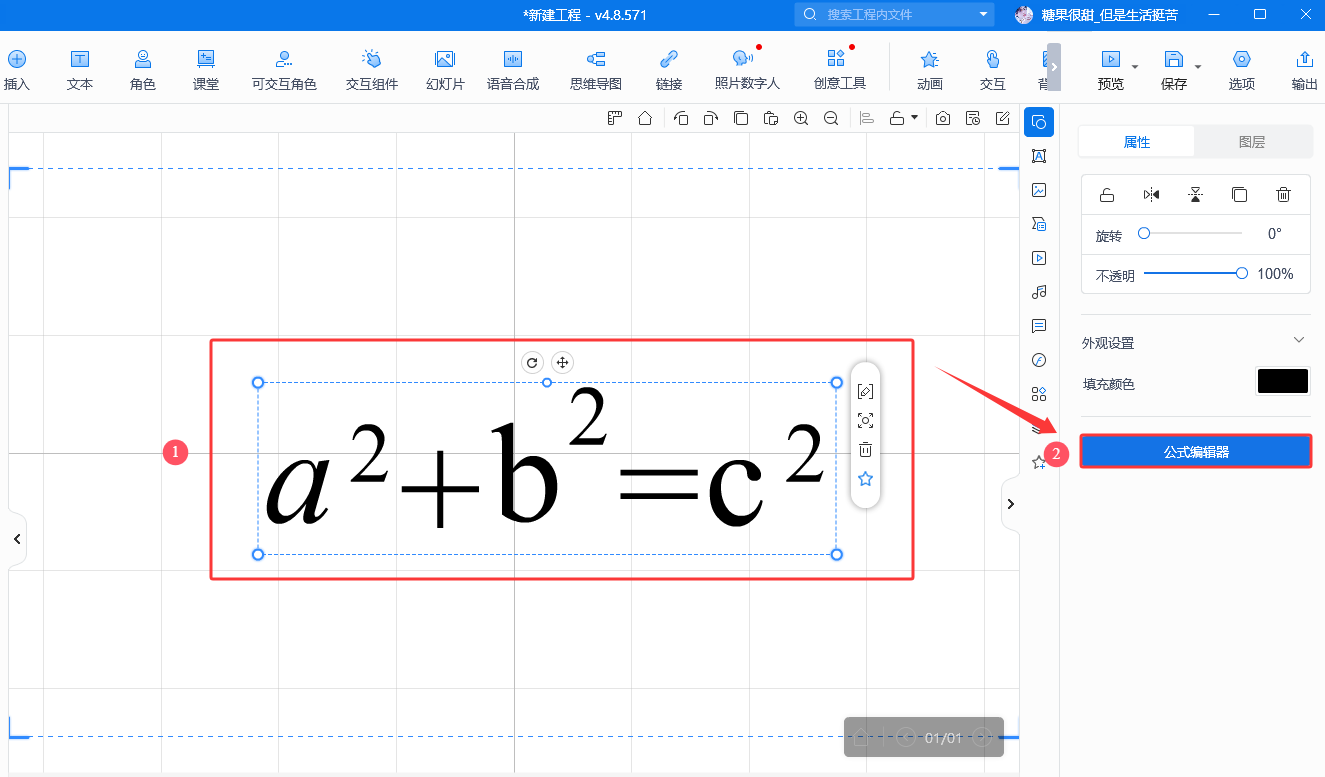Click the horizontal flip icon in properties
The image size is (1325, 777).
tap(1151, 195)
